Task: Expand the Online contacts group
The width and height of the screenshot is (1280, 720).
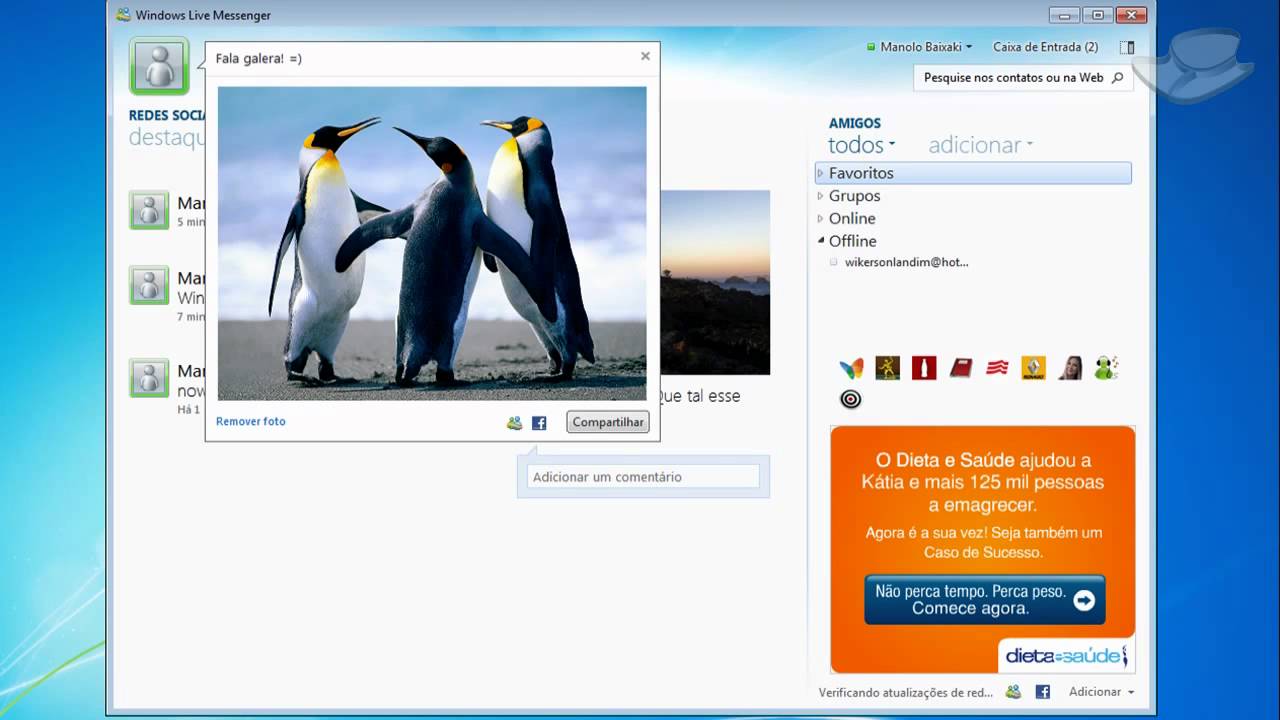Action: pos(821,218)
